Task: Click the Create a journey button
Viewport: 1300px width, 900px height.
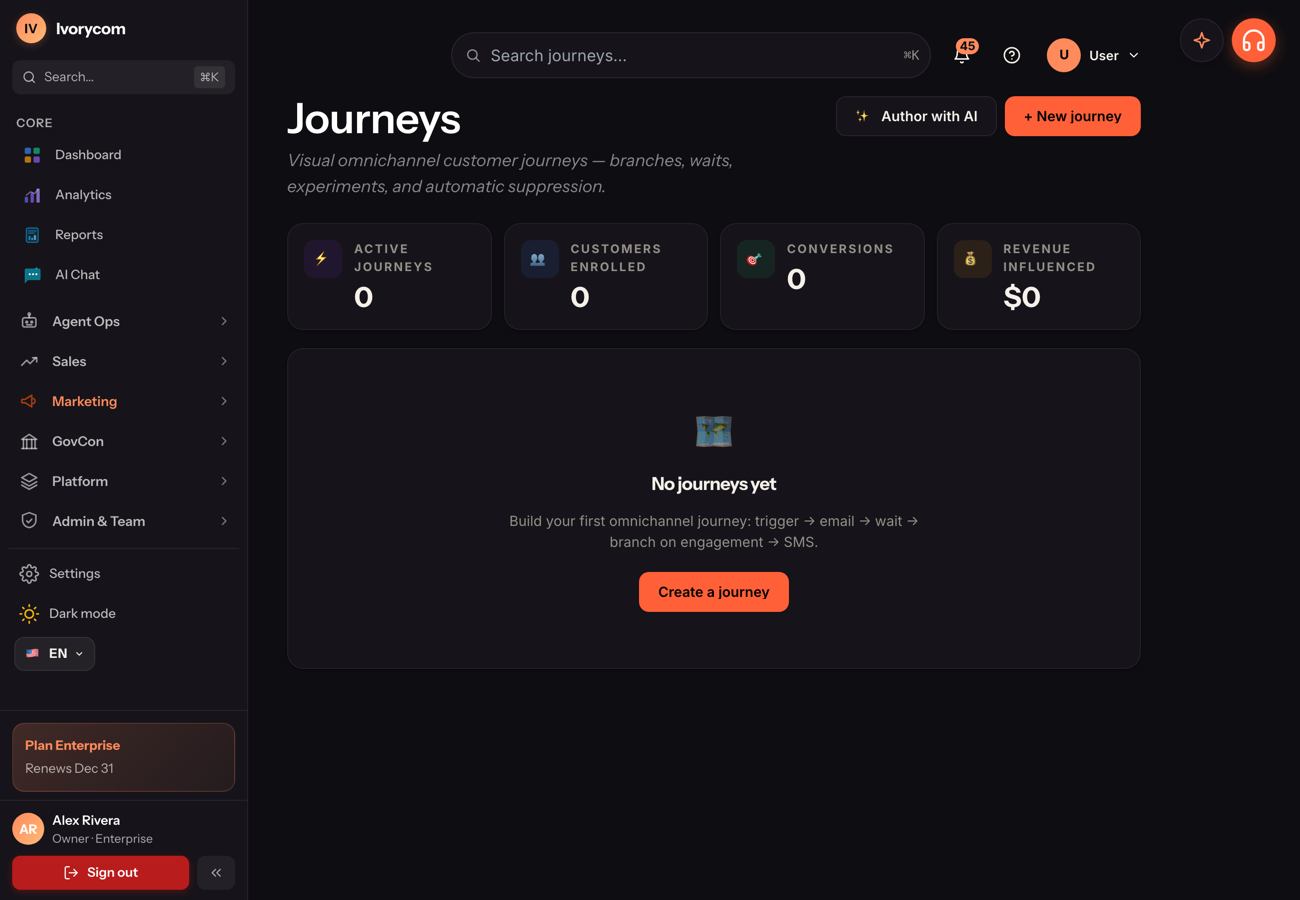Action: pos(714,592)
